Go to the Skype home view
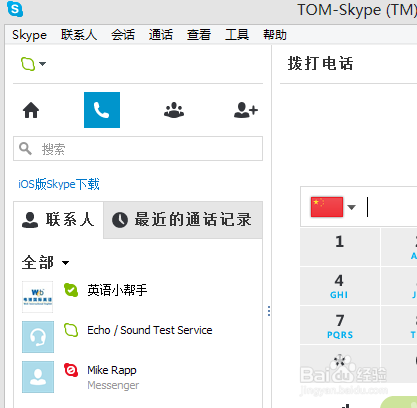The width and height of the screenshot is (417, 408). tap(31, 110)
